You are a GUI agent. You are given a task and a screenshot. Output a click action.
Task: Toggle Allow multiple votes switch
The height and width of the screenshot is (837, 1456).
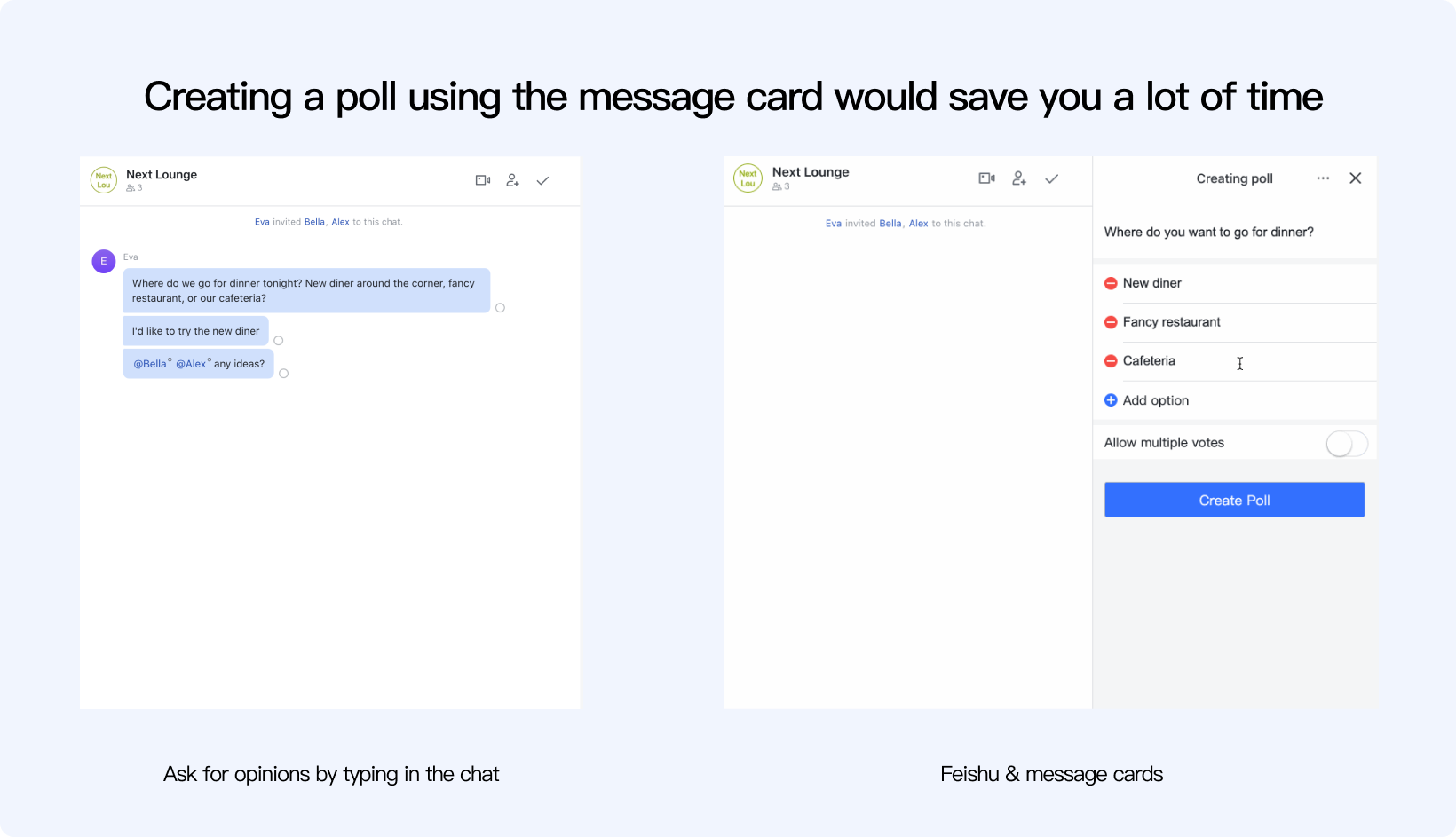1346,443
